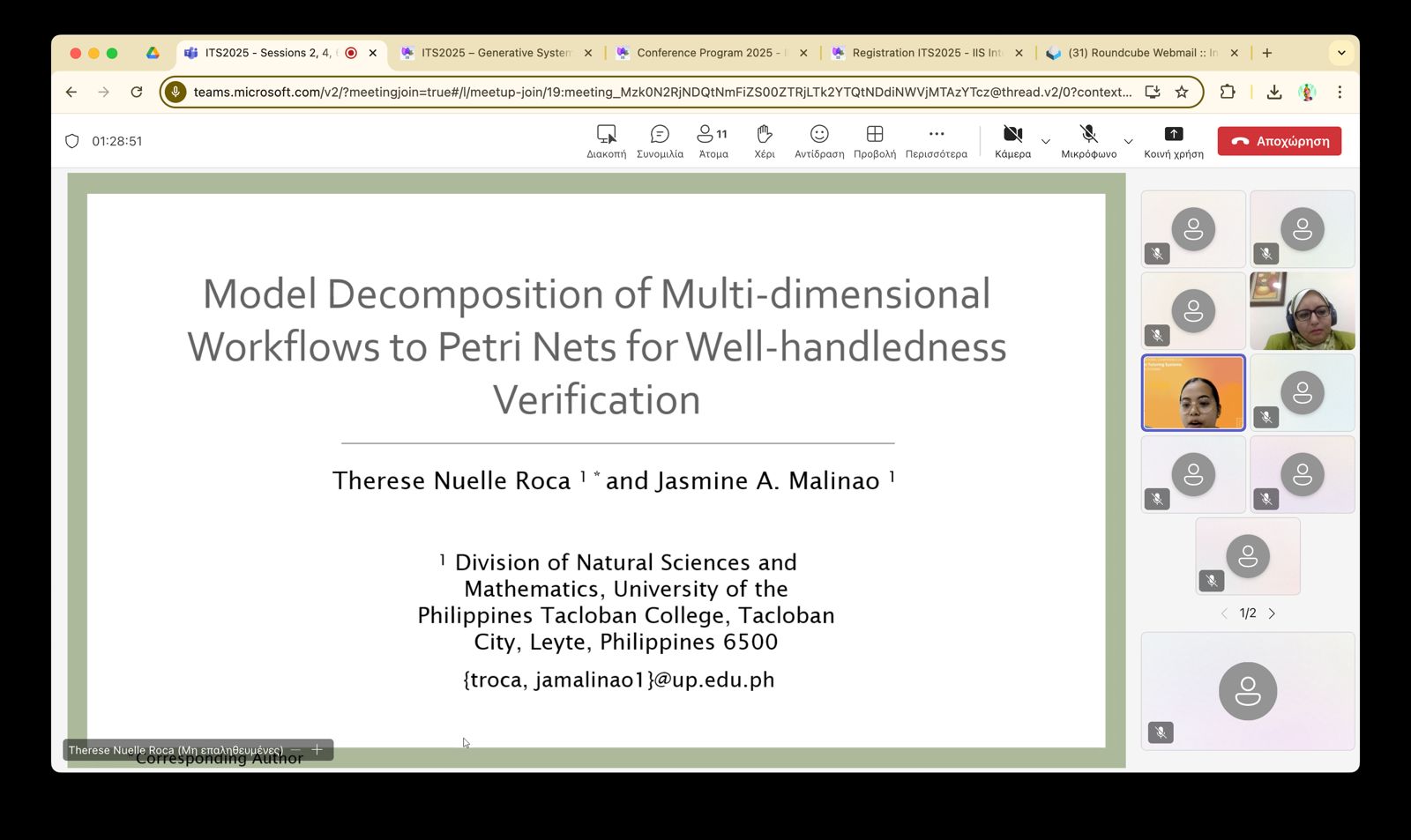Zoom out shared content minus button
The width and height of the screenshot is (1411, 840).
point(296,750)
